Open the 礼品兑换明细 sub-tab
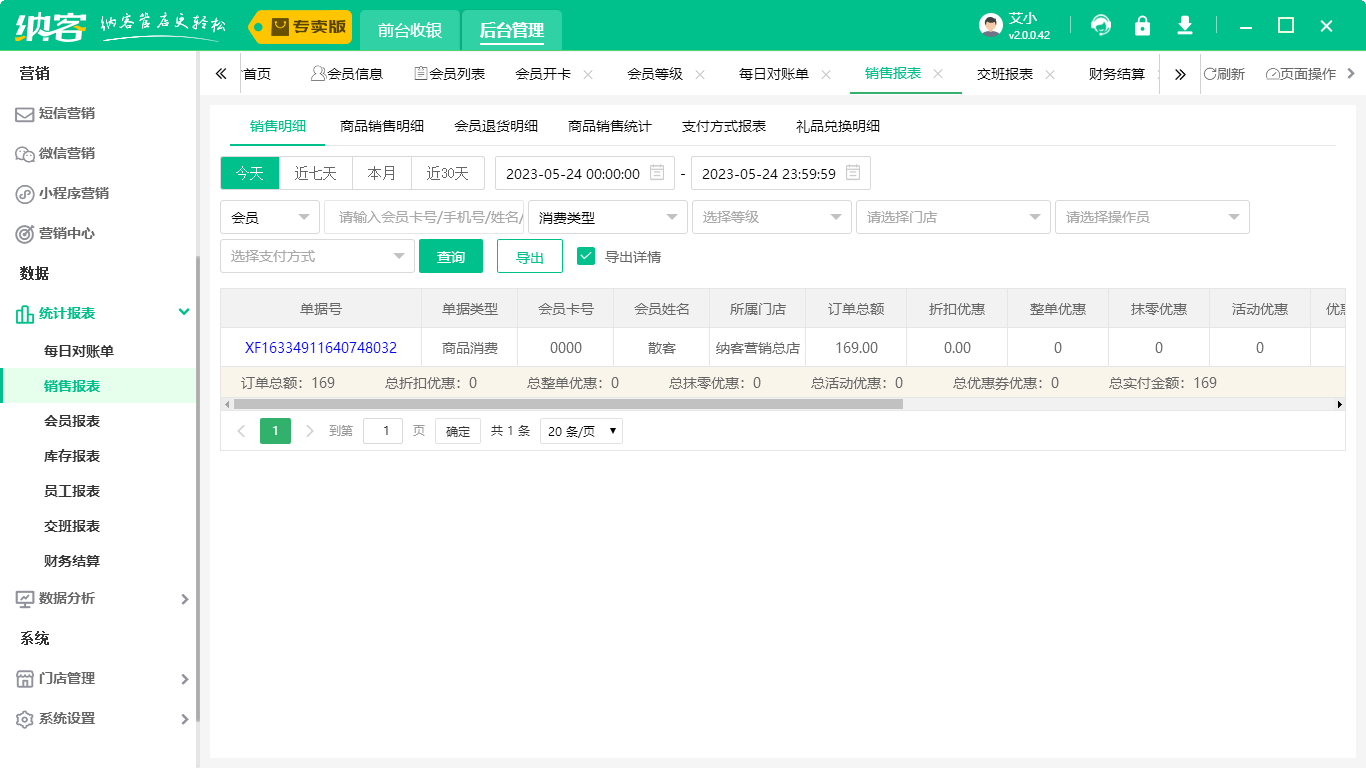The height and width of the screenshot is (768, 1366). pyautogui.click(x=838, y=126)
